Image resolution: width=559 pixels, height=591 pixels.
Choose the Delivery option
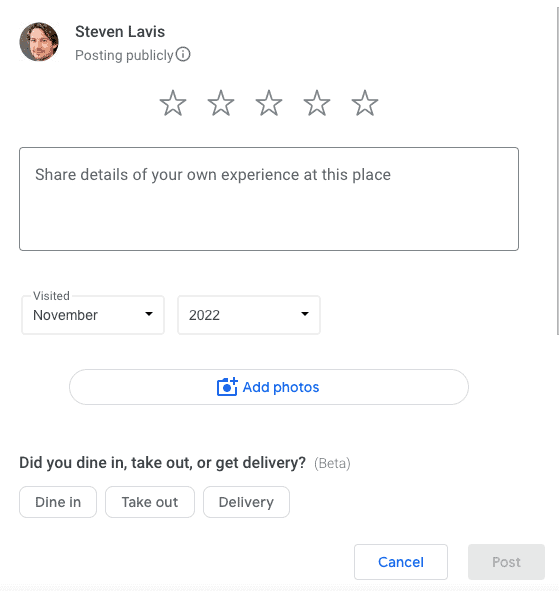click(247, 502)
